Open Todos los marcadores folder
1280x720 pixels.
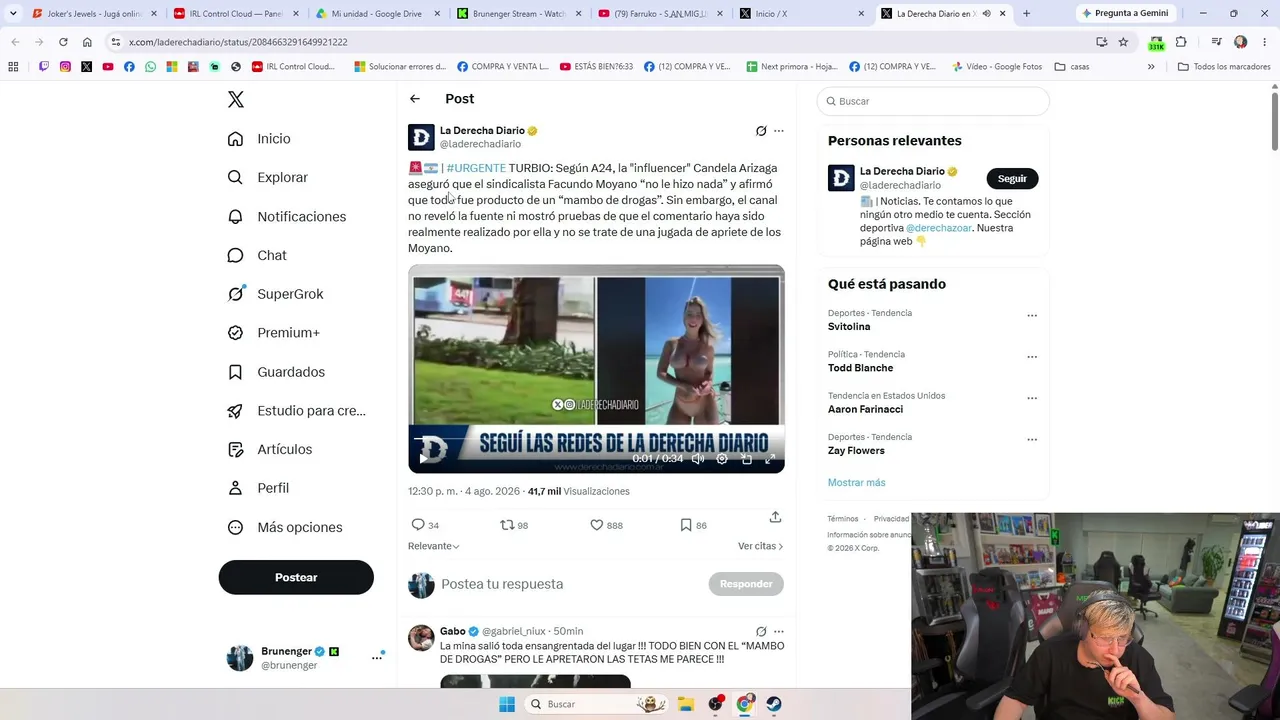(1224, 67)
